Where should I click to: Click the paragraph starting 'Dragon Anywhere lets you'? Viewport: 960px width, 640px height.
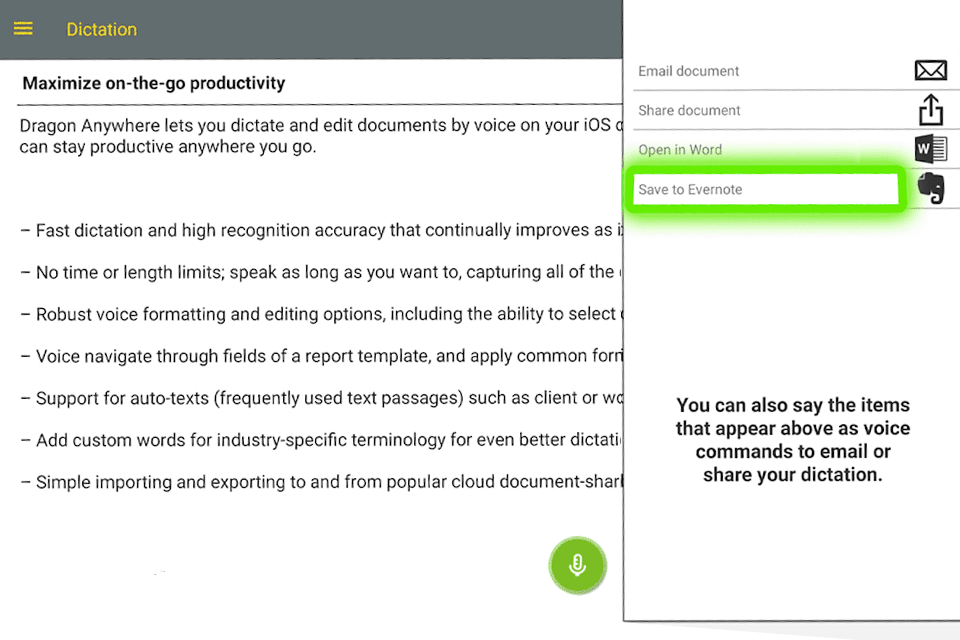pos(321,136)
